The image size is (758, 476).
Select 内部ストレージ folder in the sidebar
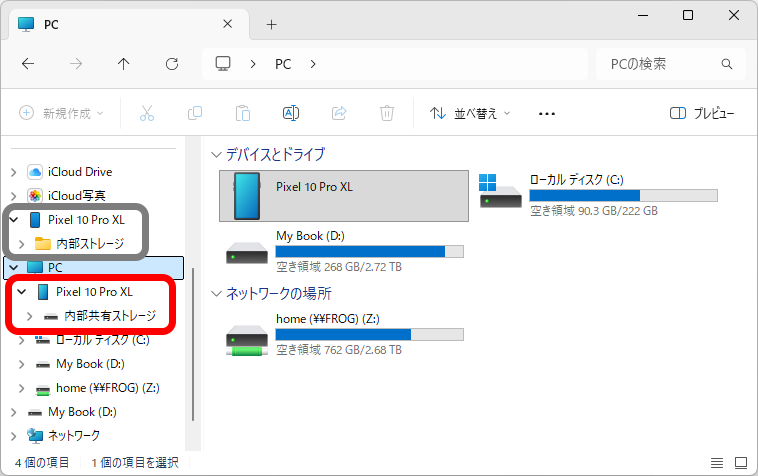90,244
